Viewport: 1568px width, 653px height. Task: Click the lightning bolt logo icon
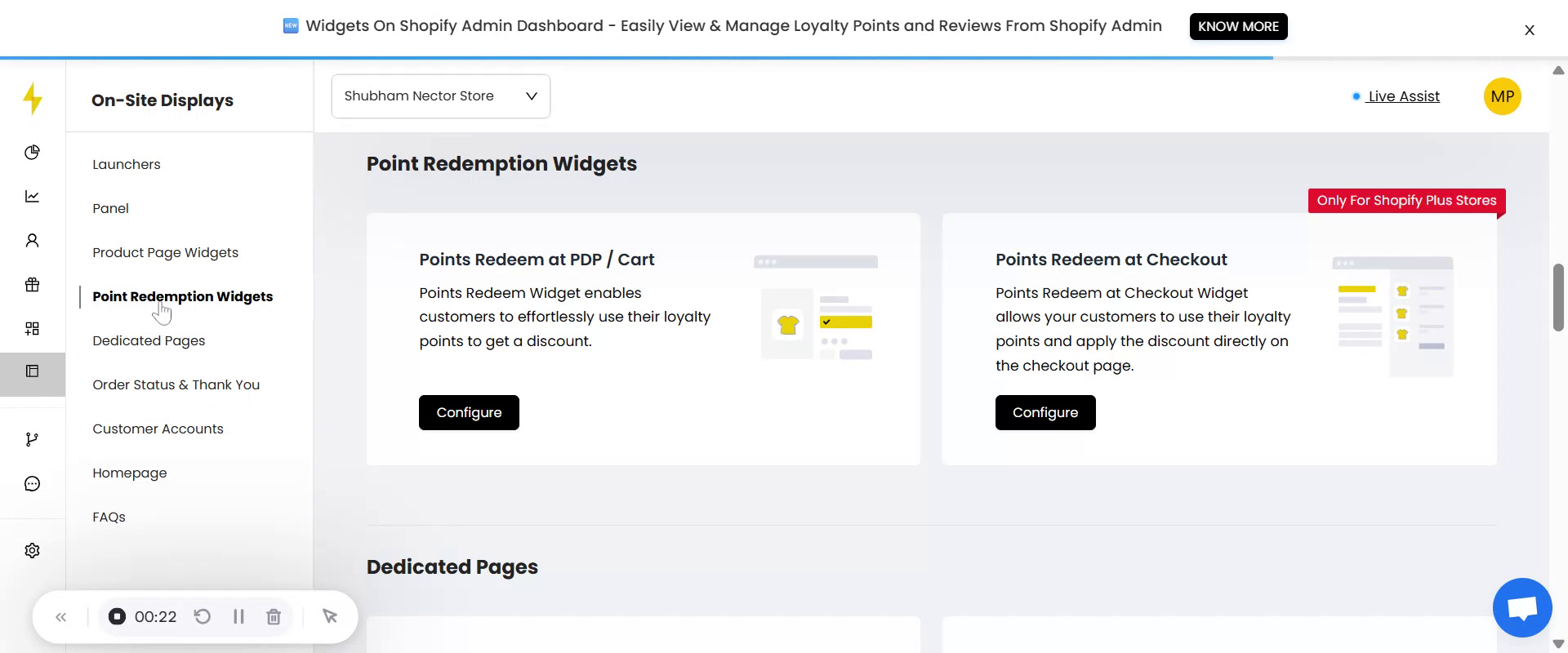click(x=33, y=99)
